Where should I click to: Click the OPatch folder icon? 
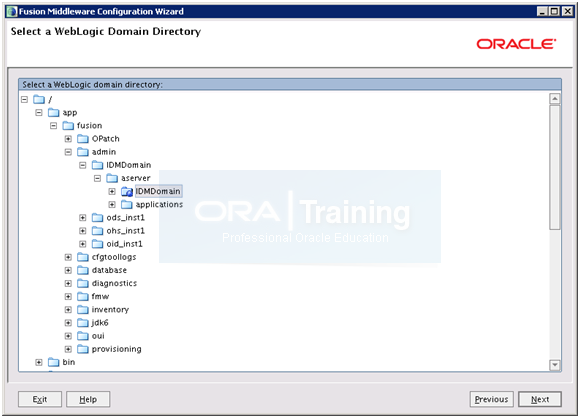(x=83, y=139)
